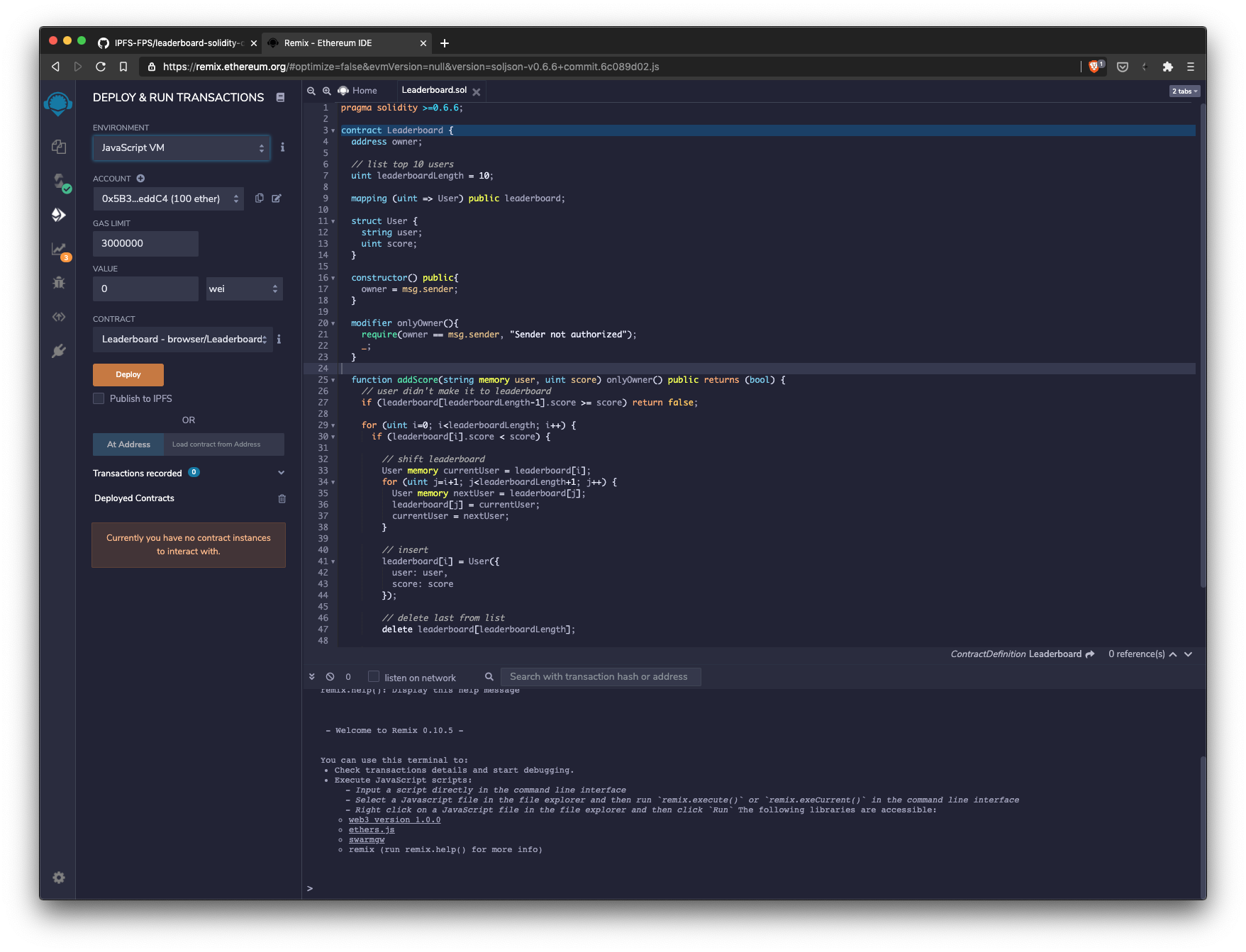Clear the terminal console
Image resolution: width=1246 pixels, height=952 pixels.
(330, 676)
